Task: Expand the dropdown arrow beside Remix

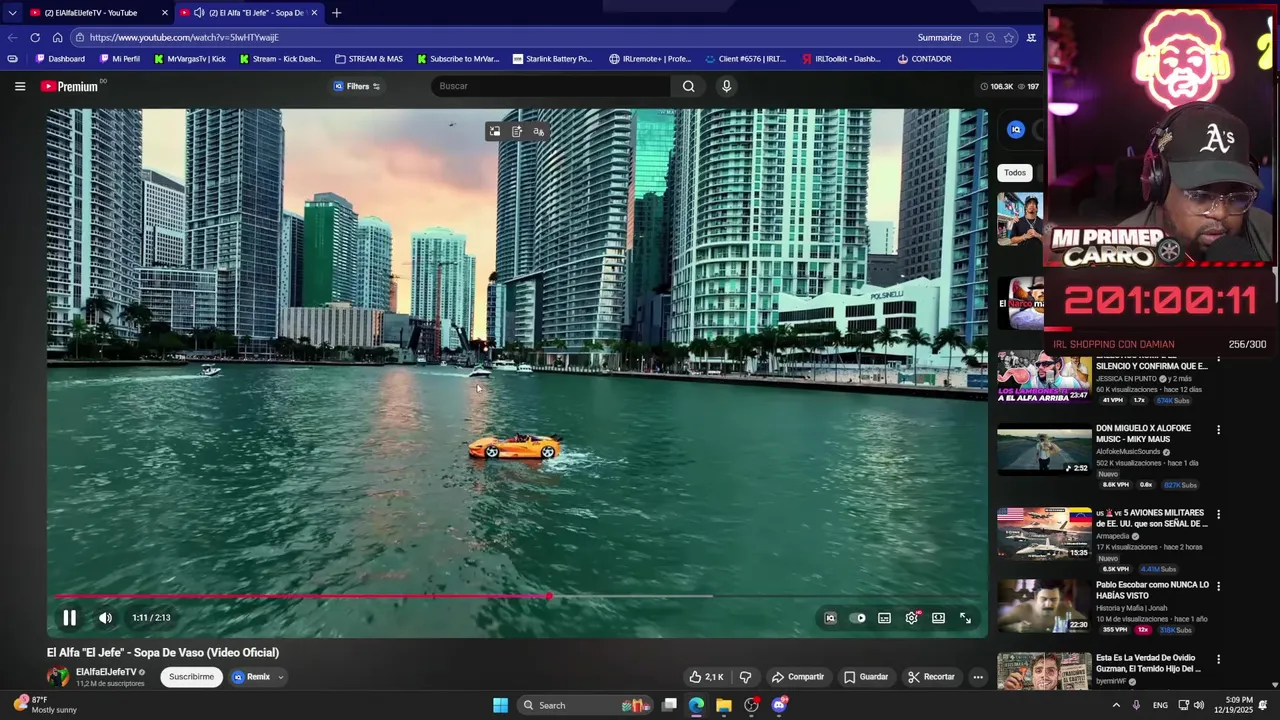Action: pyautogui.click(x=281, y=677)
